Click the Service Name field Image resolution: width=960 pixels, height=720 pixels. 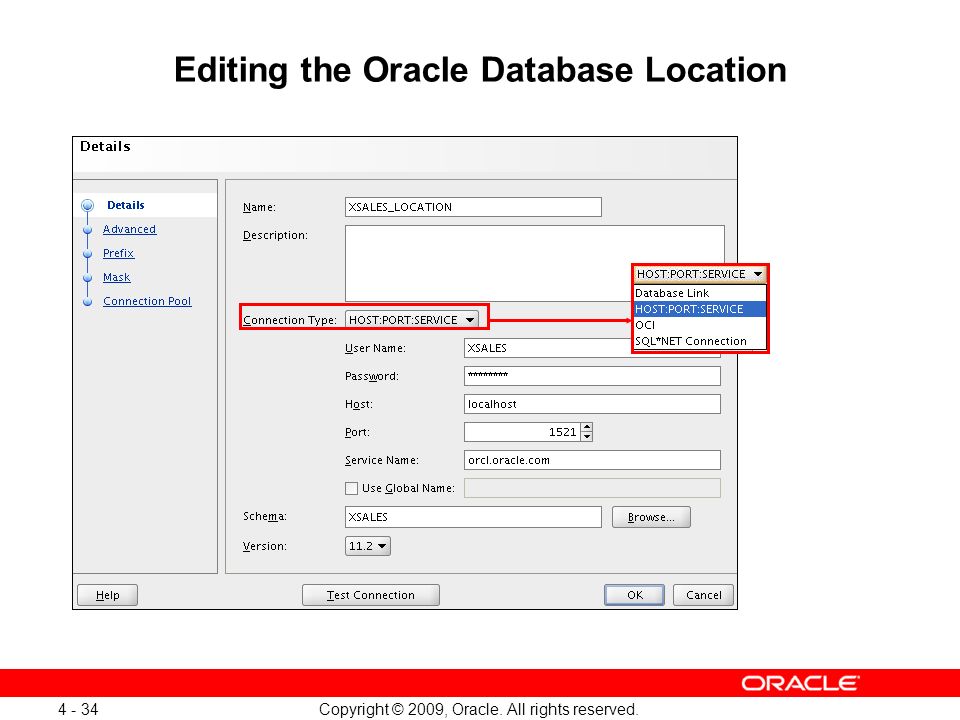[x=592, y=460]
